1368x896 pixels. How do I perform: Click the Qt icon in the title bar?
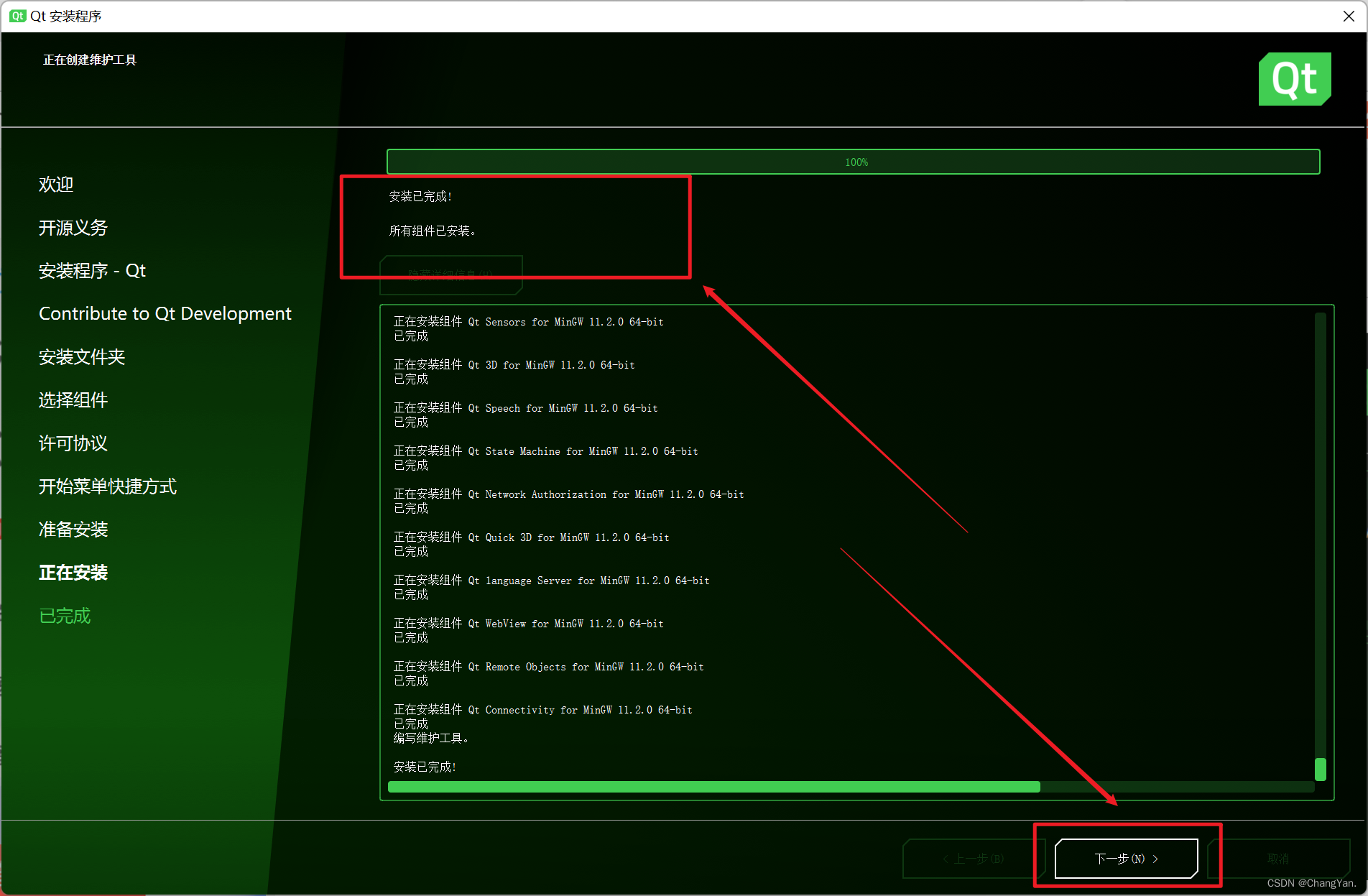tap(17, 16)
